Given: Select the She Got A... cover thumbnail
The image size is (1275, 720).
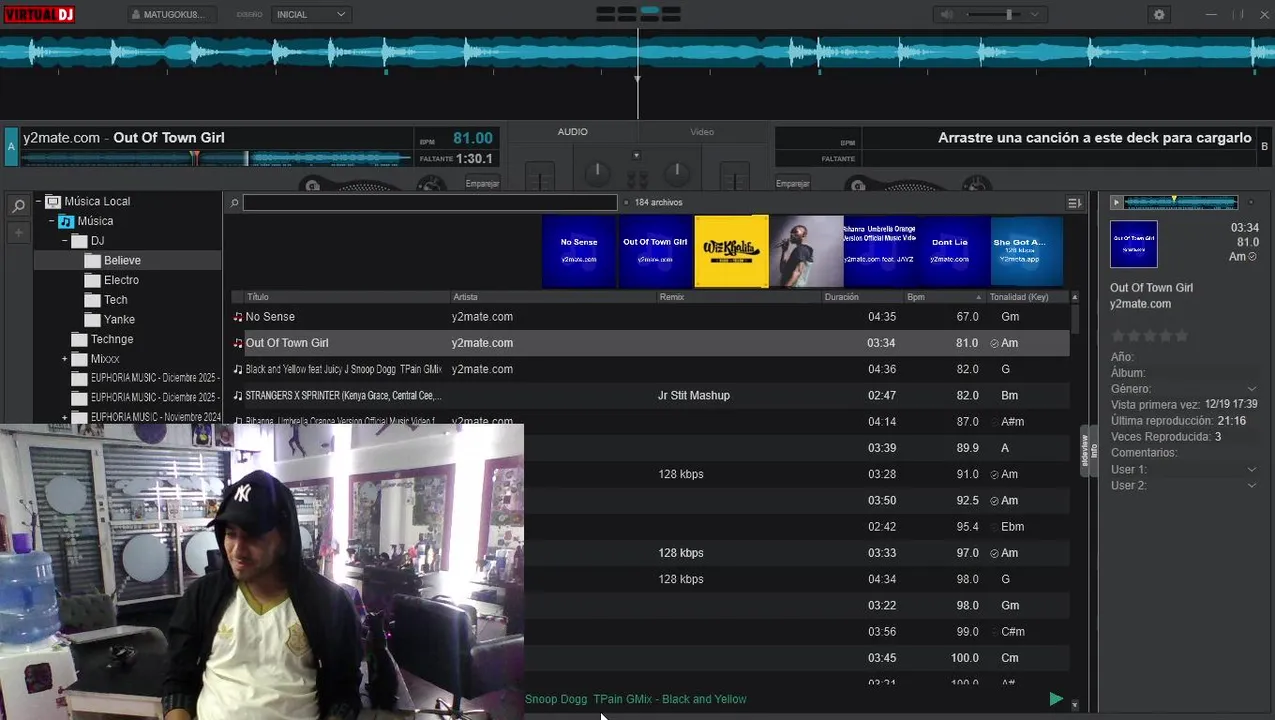Looking at the screenshot, I should point(1026,251).
